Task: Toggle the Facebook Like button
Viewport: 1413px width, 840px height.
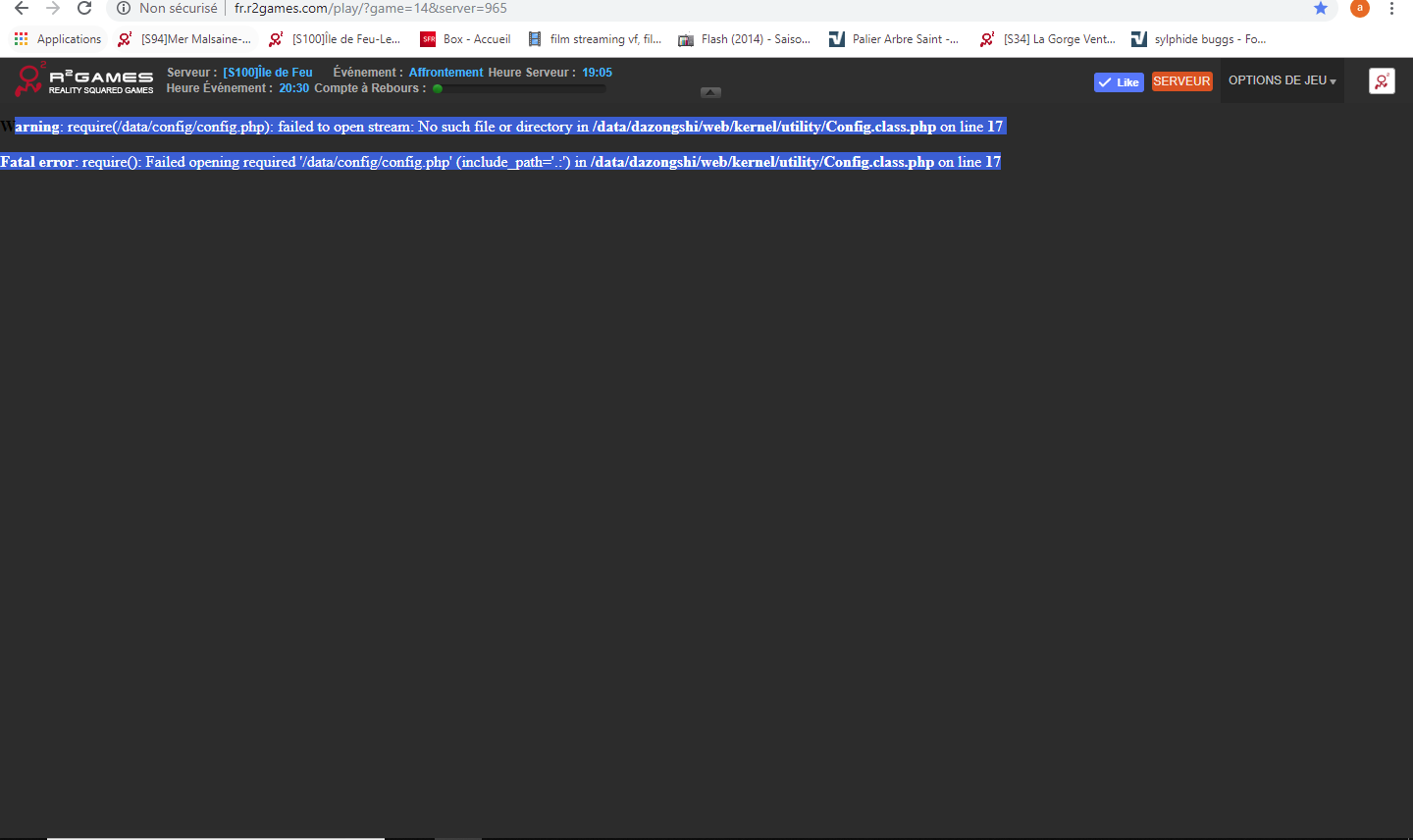Action: click(1119, 82)
